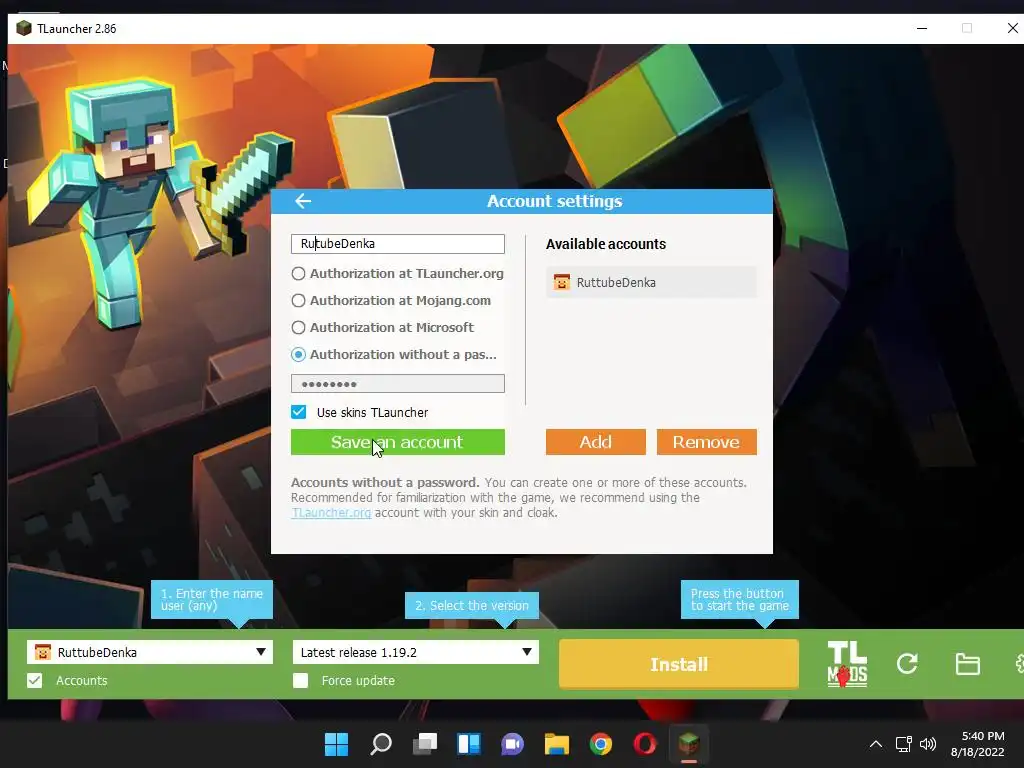Enable the Force update checkbox
This screenshot has height=768, width=1024.
(300, 680)
